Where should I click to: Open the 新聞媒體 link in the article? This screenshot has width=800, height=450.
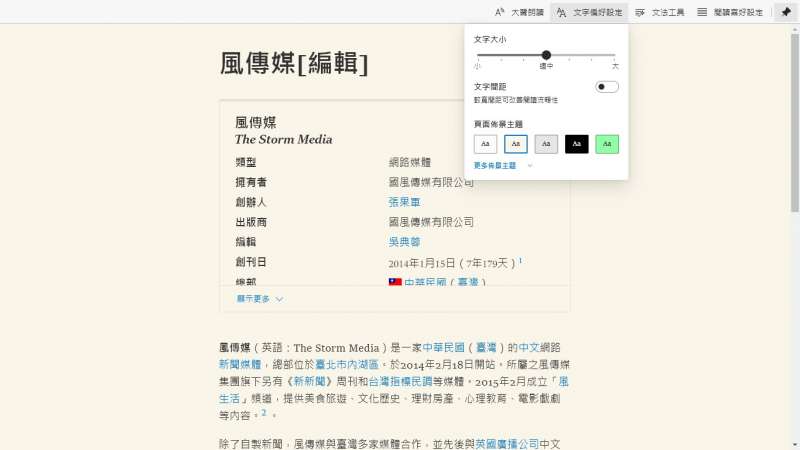[240, 365]
